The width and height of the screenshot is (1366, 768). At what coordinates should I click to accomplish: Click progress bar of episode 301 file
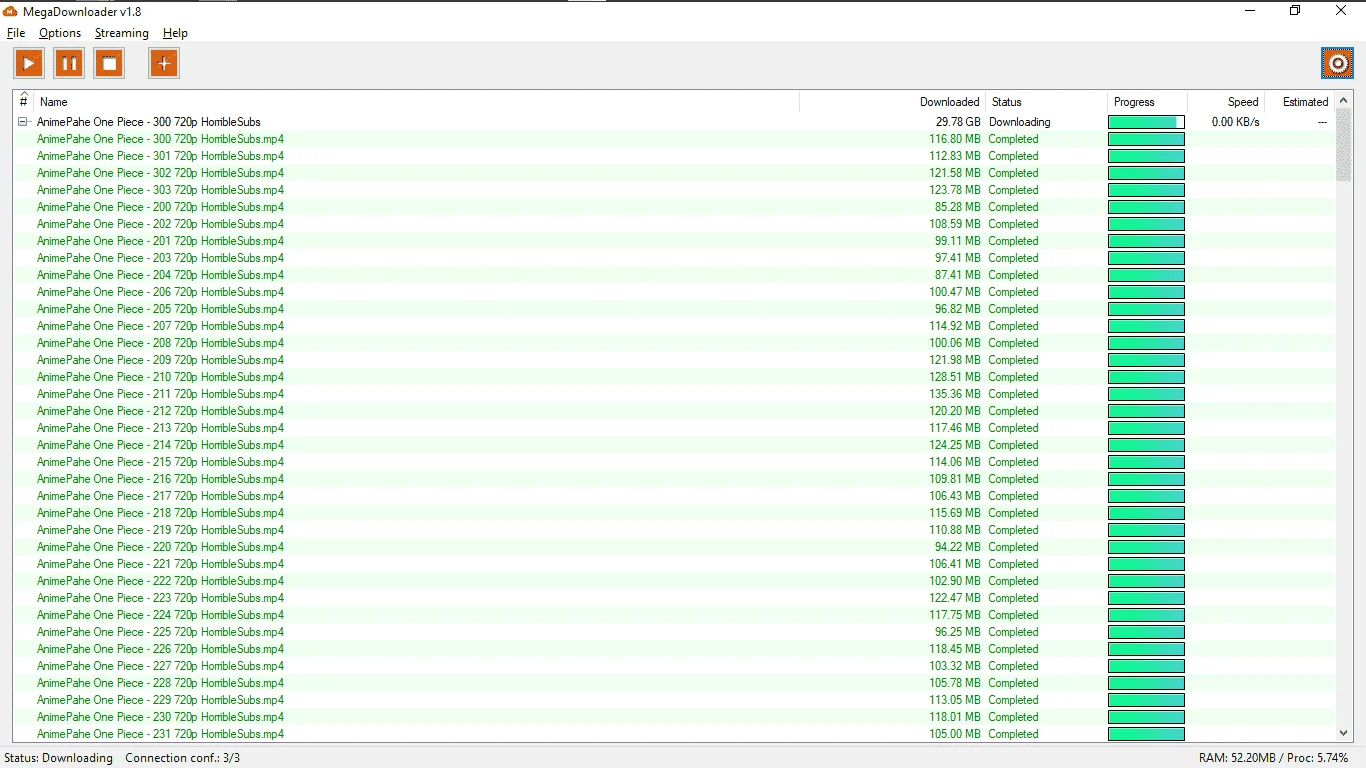click(1146, 156)
